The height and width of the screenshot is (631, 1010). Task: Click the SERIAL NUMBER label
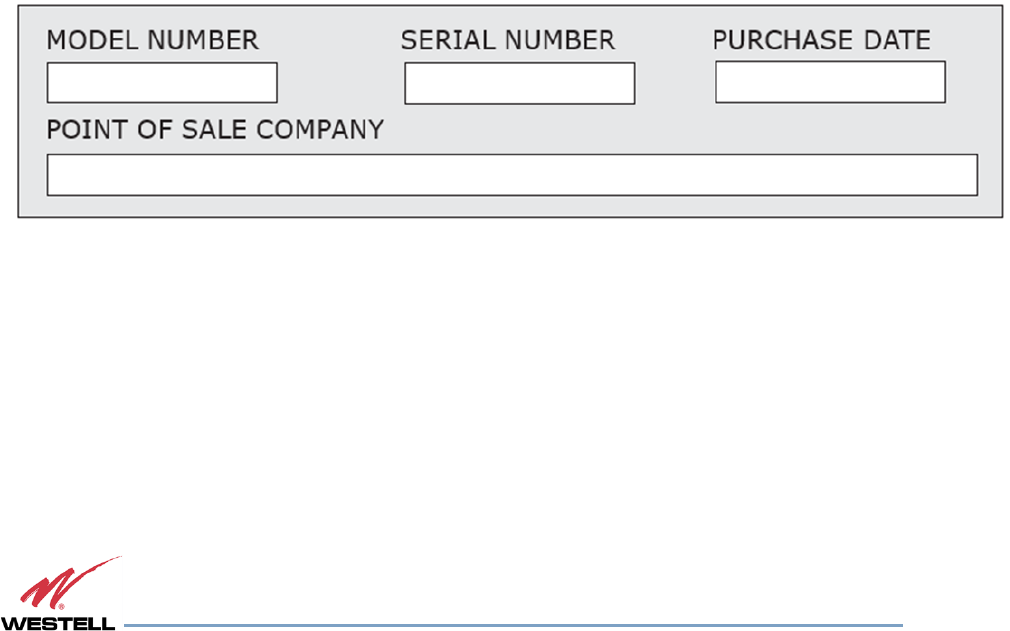(508, 41)
